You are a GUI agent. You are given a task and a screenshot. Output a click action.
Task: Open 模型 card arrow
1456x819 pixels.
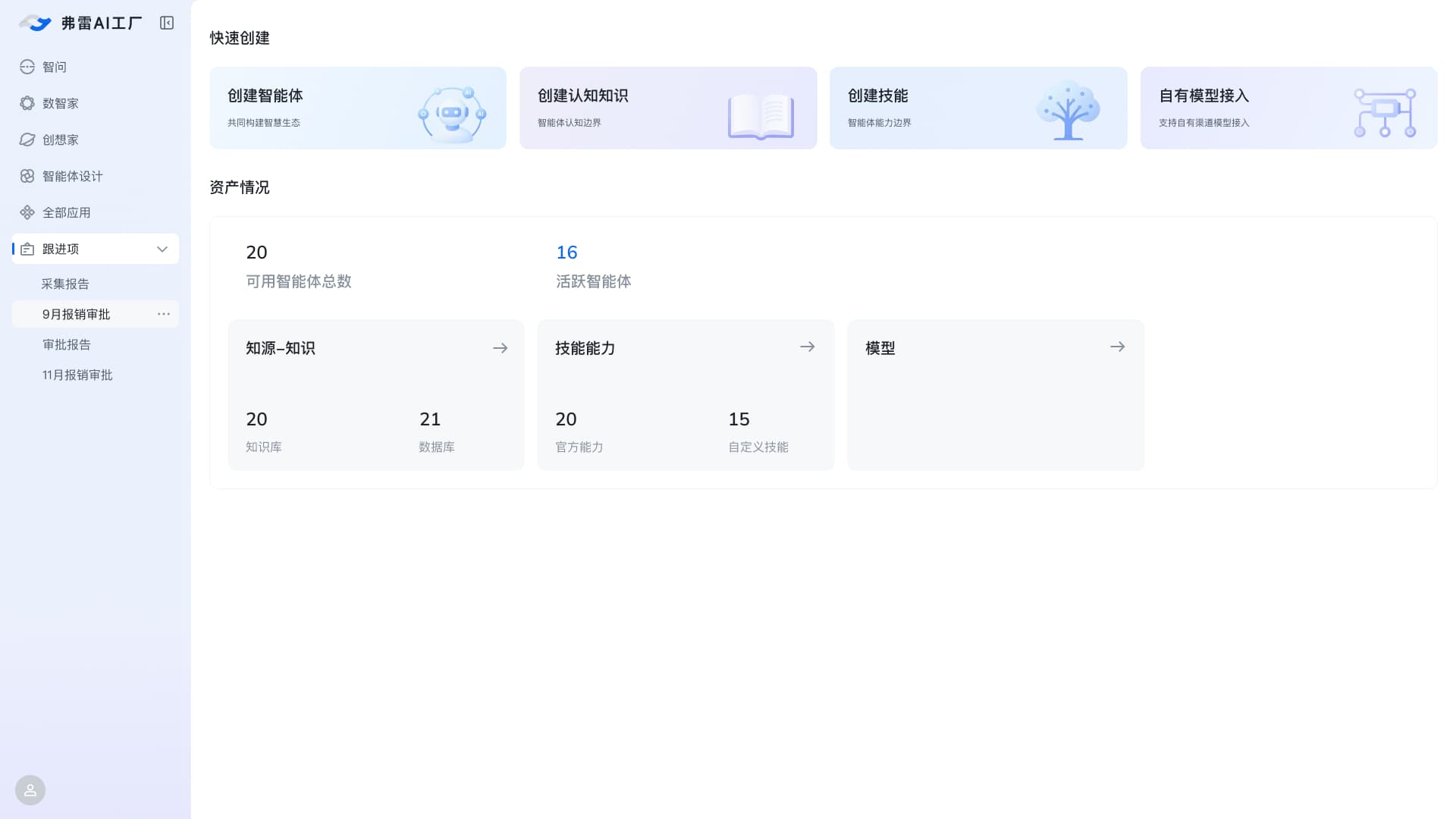(x=1117, y=347)
